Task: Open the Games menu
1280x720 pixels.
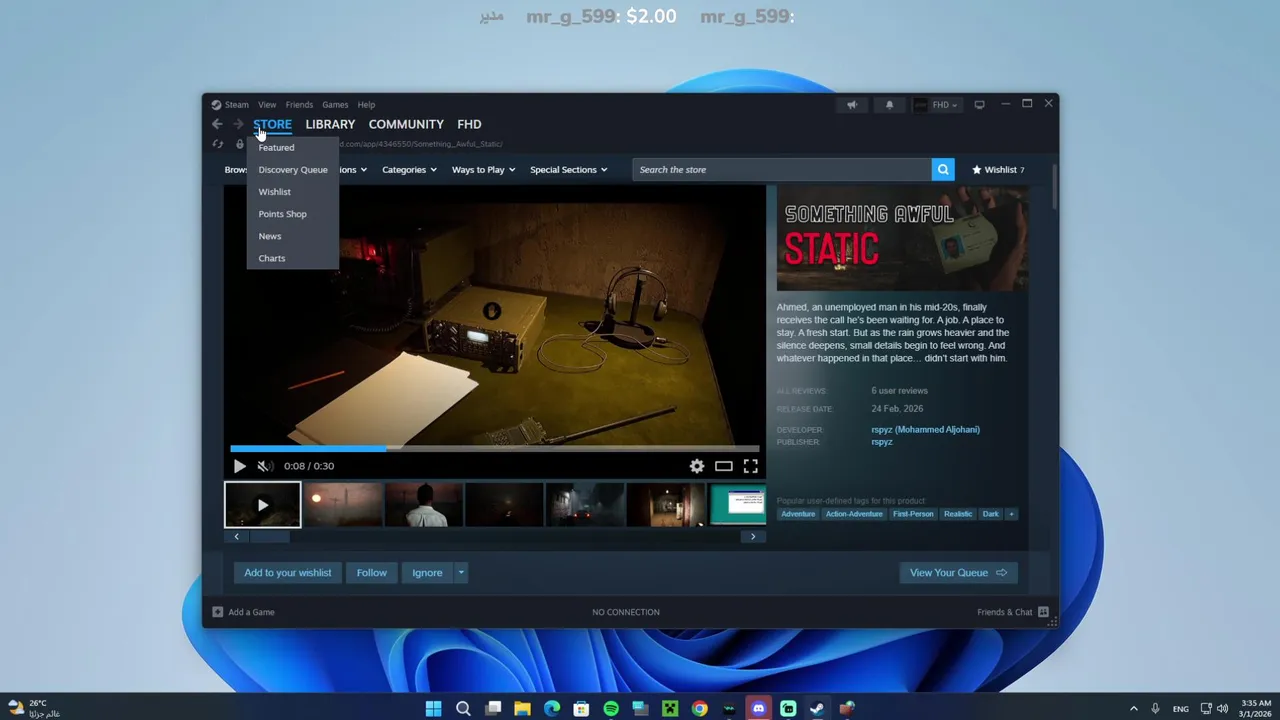Action: pos(335,104)
